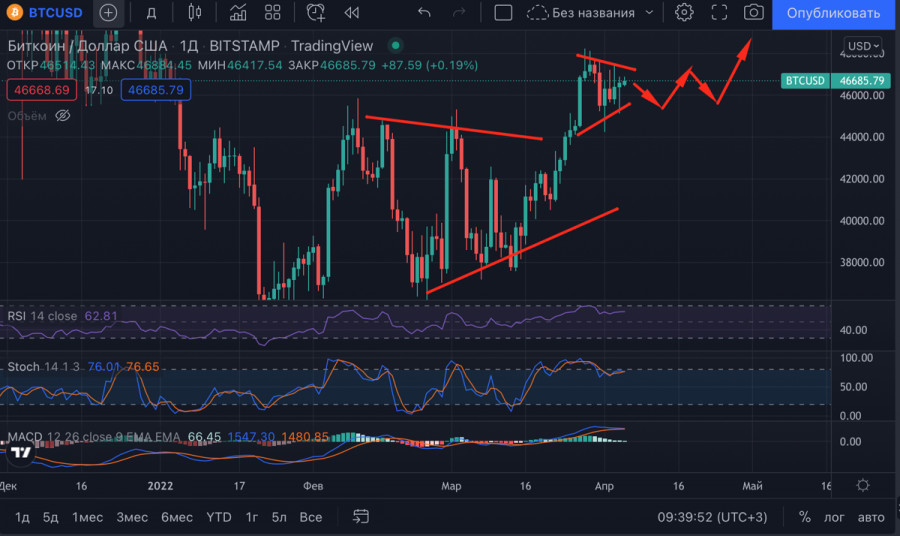Click the 2022 label on time axis
900x536 pixels.
[x=160, y=486]
